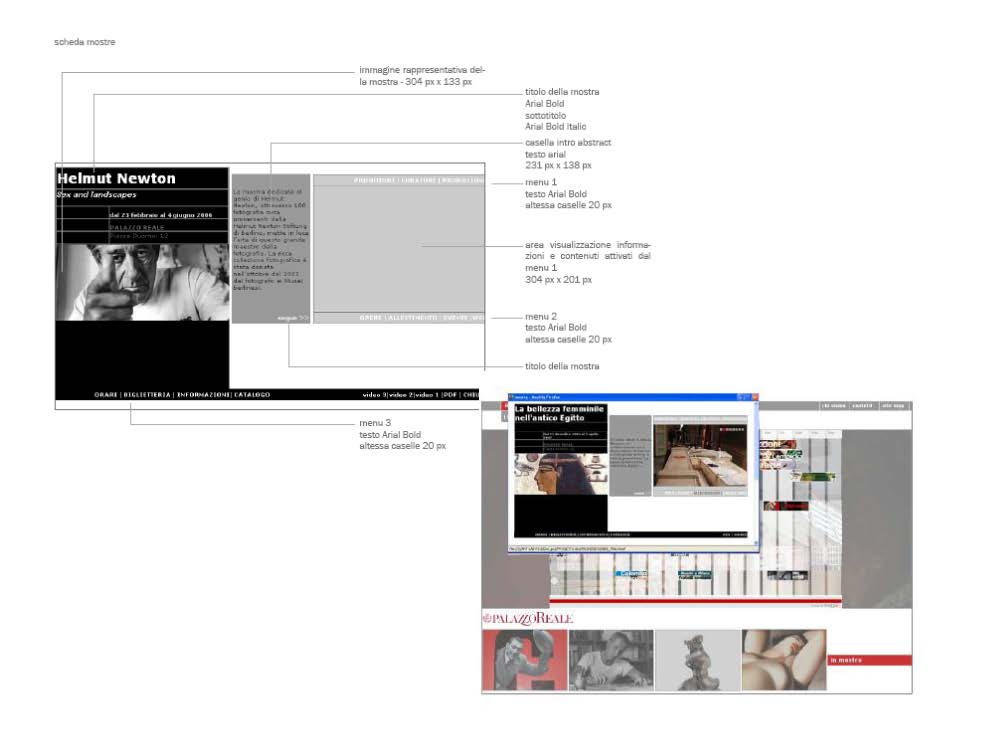This screenshot has height=743, width=990.
Task: Play the 'video 2' link
Action: tap(402, 395)
